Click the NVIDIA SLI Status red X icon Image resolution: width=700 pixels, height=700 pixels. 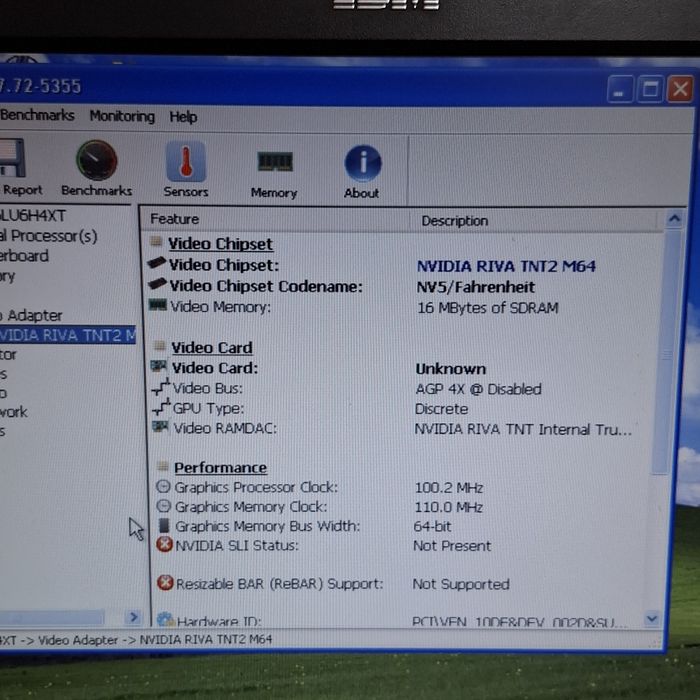(x=164, y=544)
